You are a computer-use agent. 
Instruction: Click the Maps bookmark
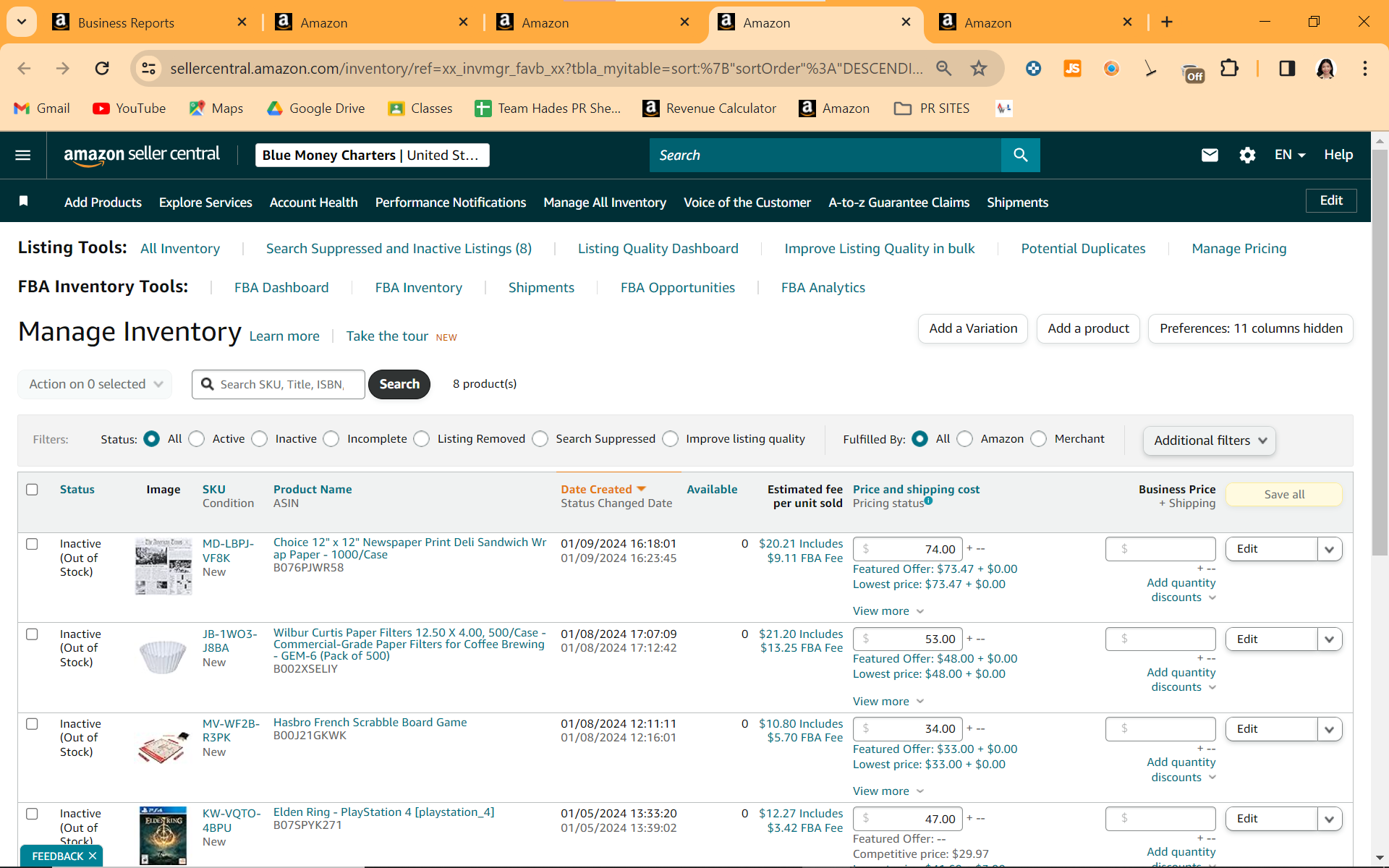[216, 109]
